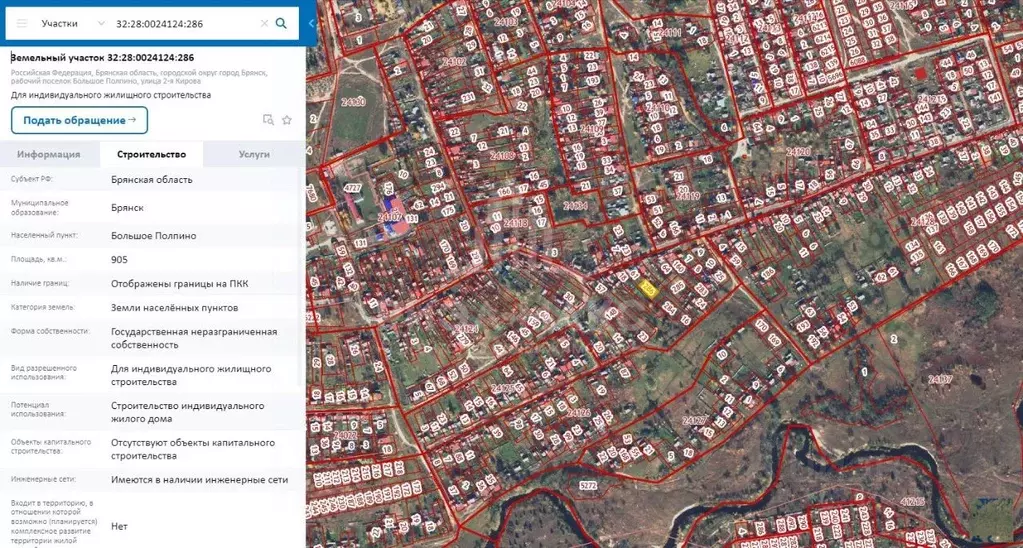Viewport: 1023px width, 548px height.
Task: Click map quarter label 24107
Action: tap(389, 217)
